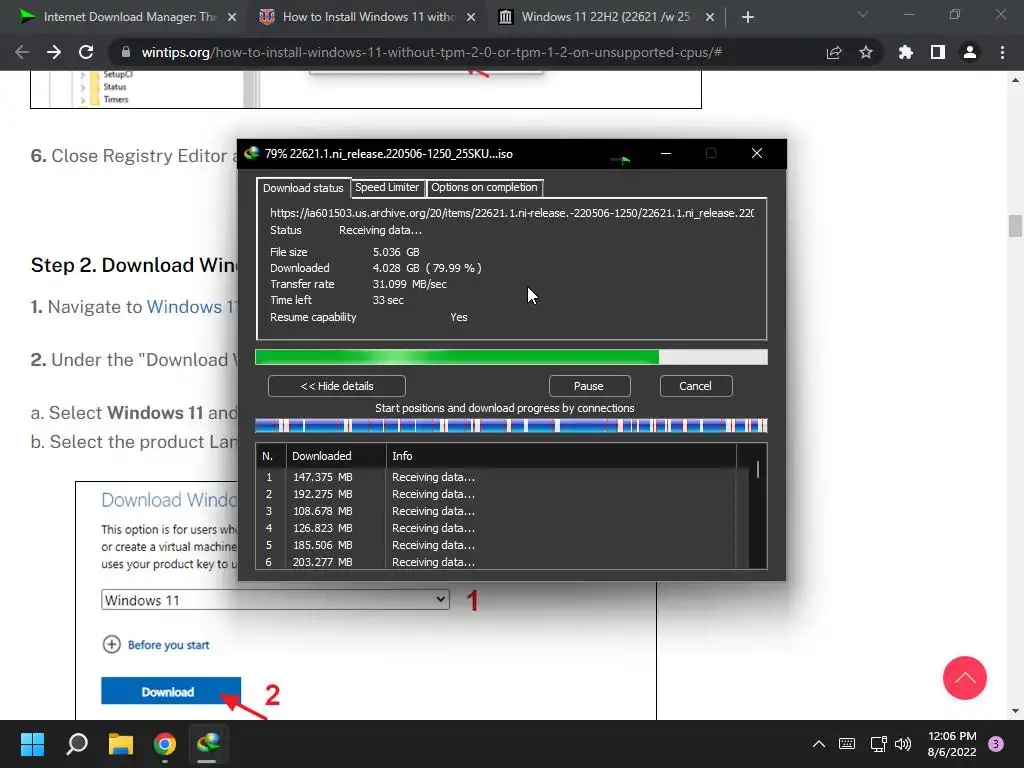Close the How to Install Windows 11 tab
1024x768 pixels.
471,17
